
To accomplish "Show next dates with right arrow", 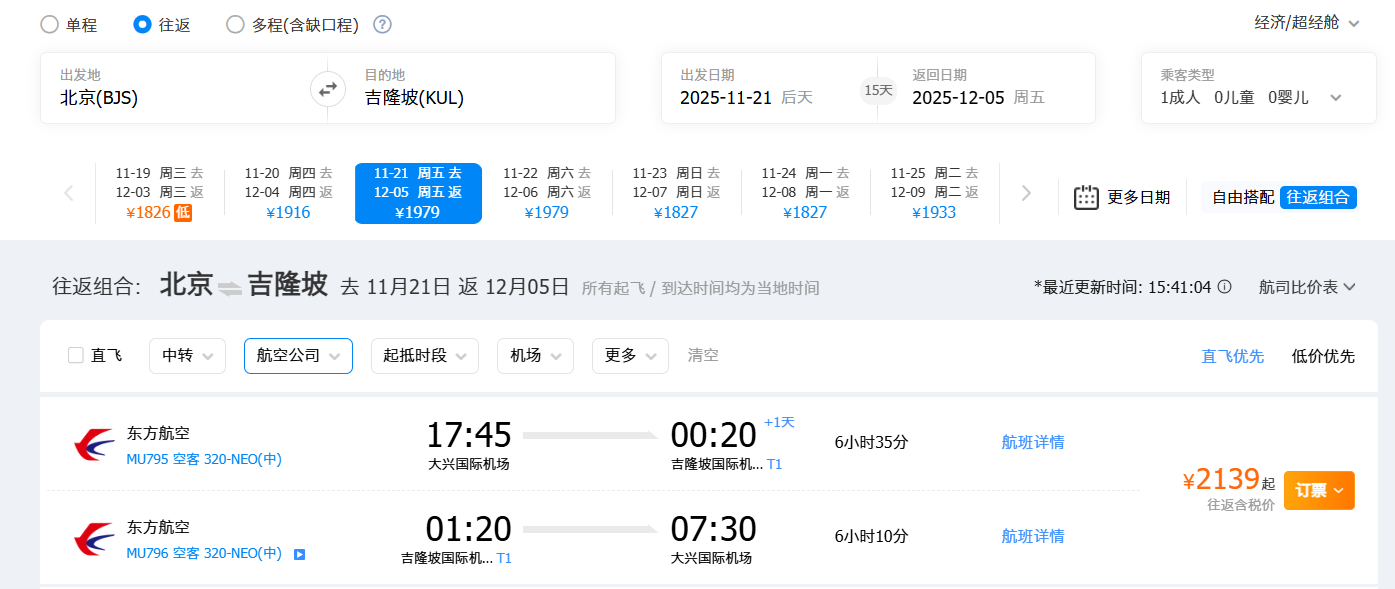I will pyautogui.click(x=1026, y=193).
